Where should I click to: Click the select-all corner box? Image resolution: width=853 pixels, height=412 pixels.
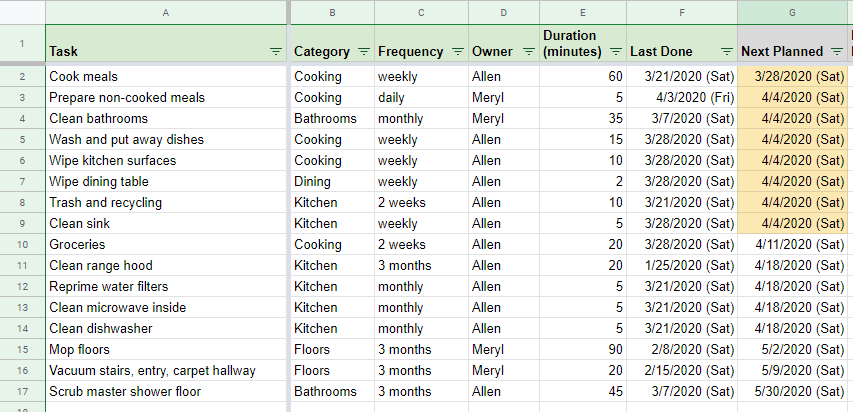(x=22, y=12)
